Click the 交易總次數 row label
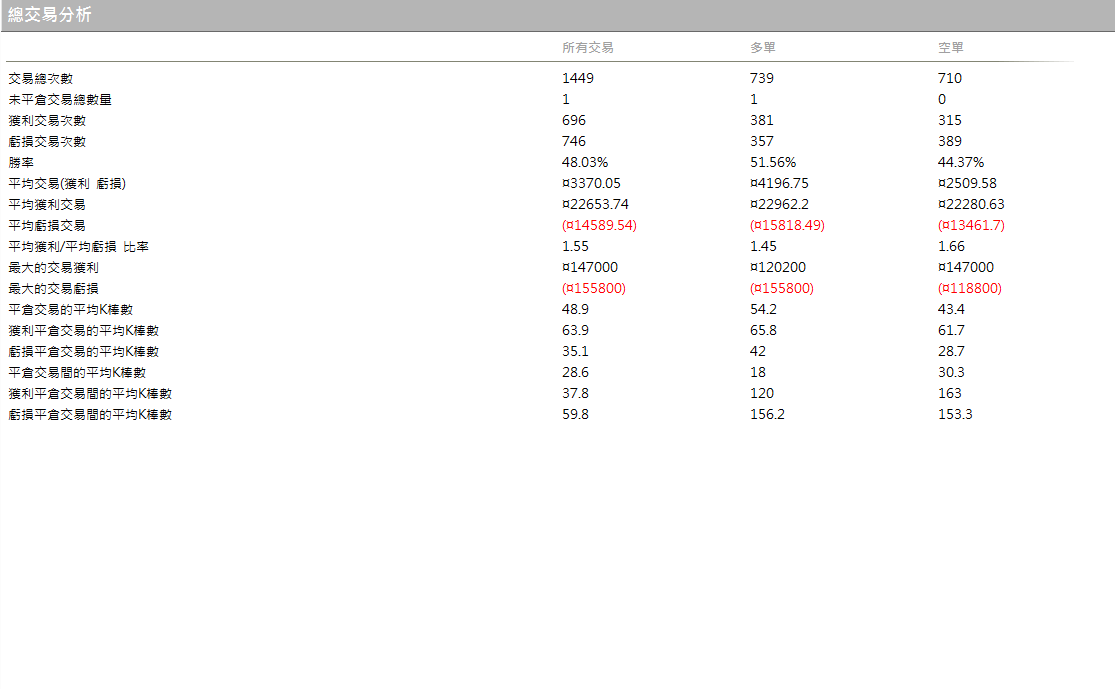 point(41,78)
